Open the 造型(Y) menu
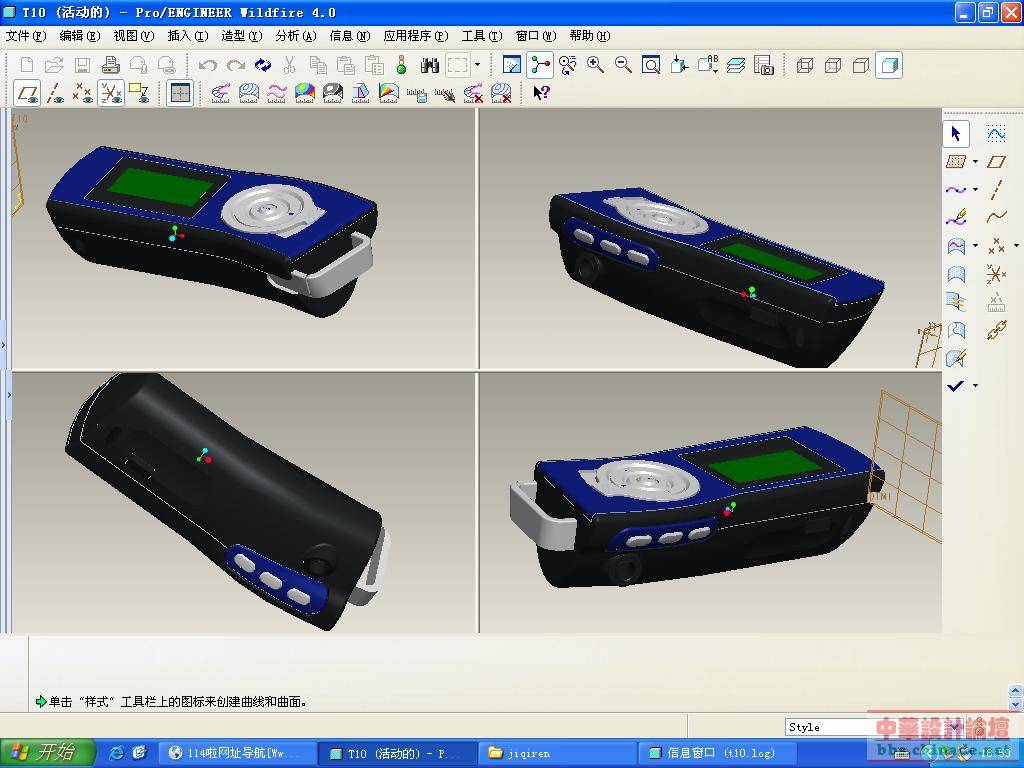The image size is (1024, 768). [242, 36]
